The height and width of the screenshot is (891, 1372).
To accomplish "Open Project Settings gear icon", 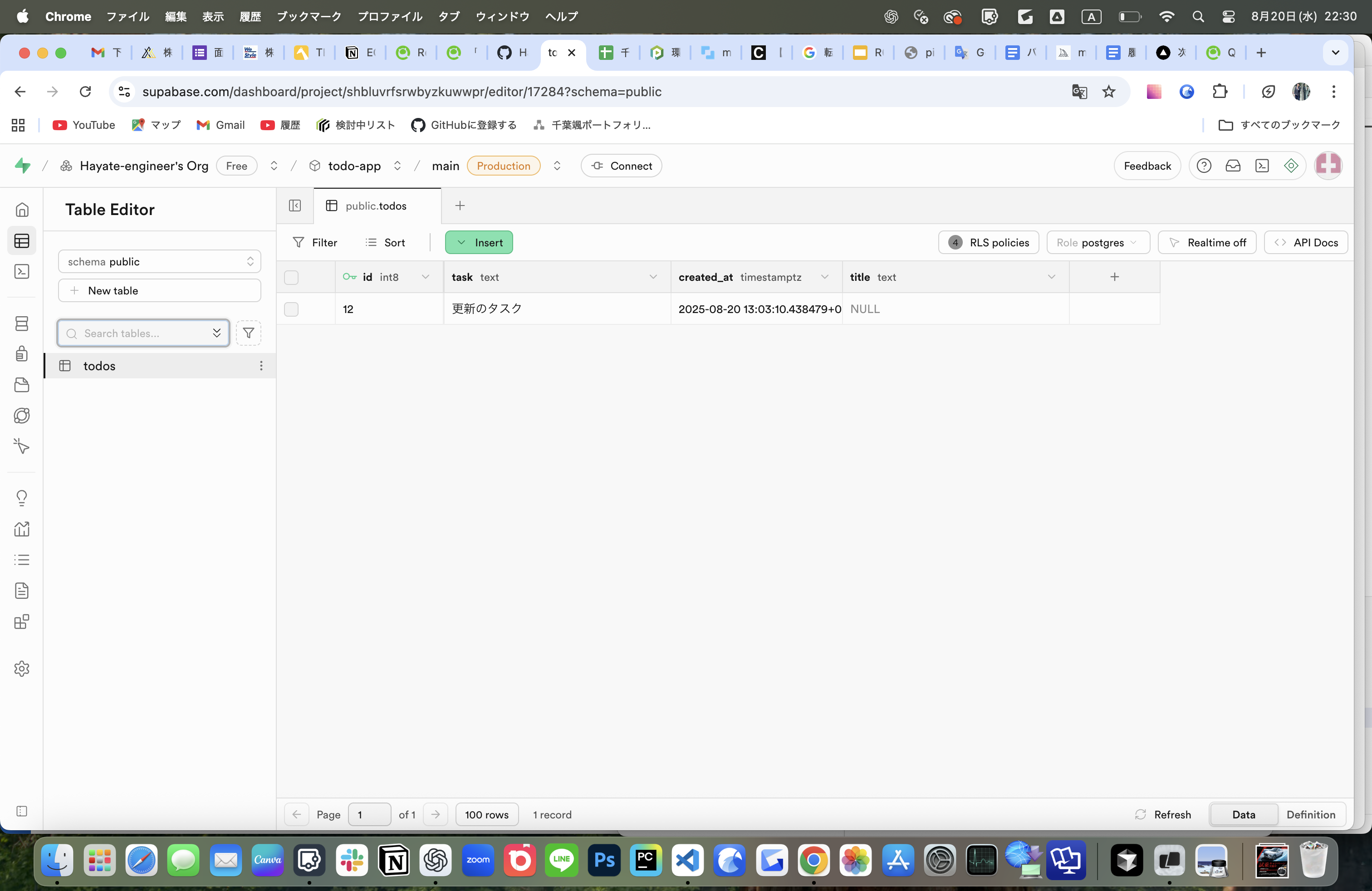I will click(22, 669).
